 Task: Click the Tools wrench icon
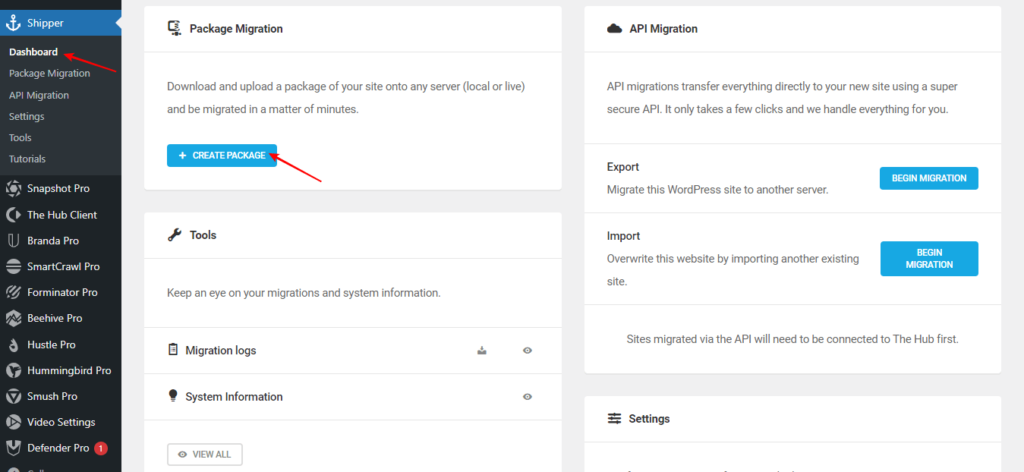[174, 235]
